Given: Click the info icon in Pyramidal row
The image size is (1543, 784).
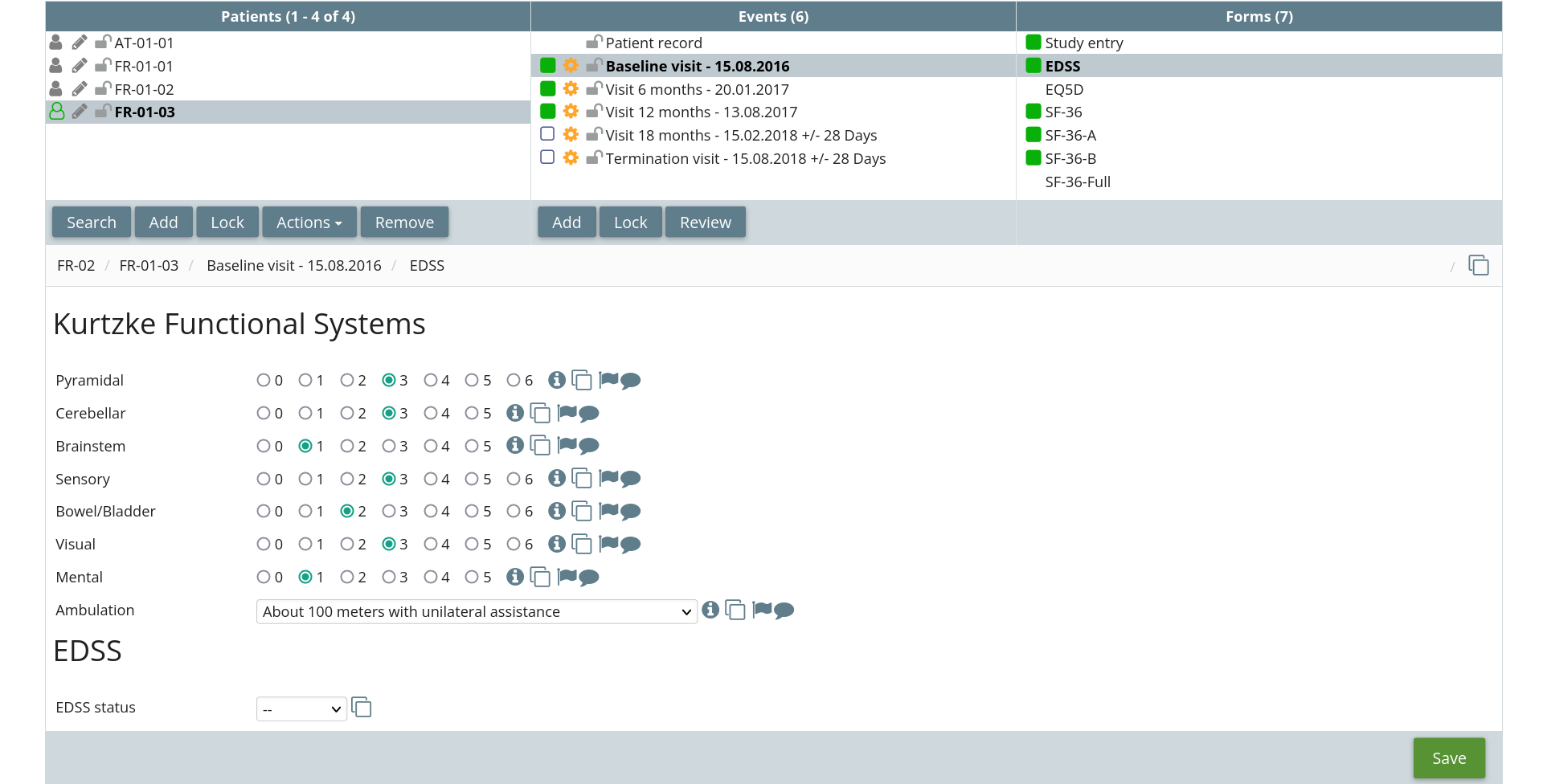Looking at the screenshot, I should coord(556,380).
